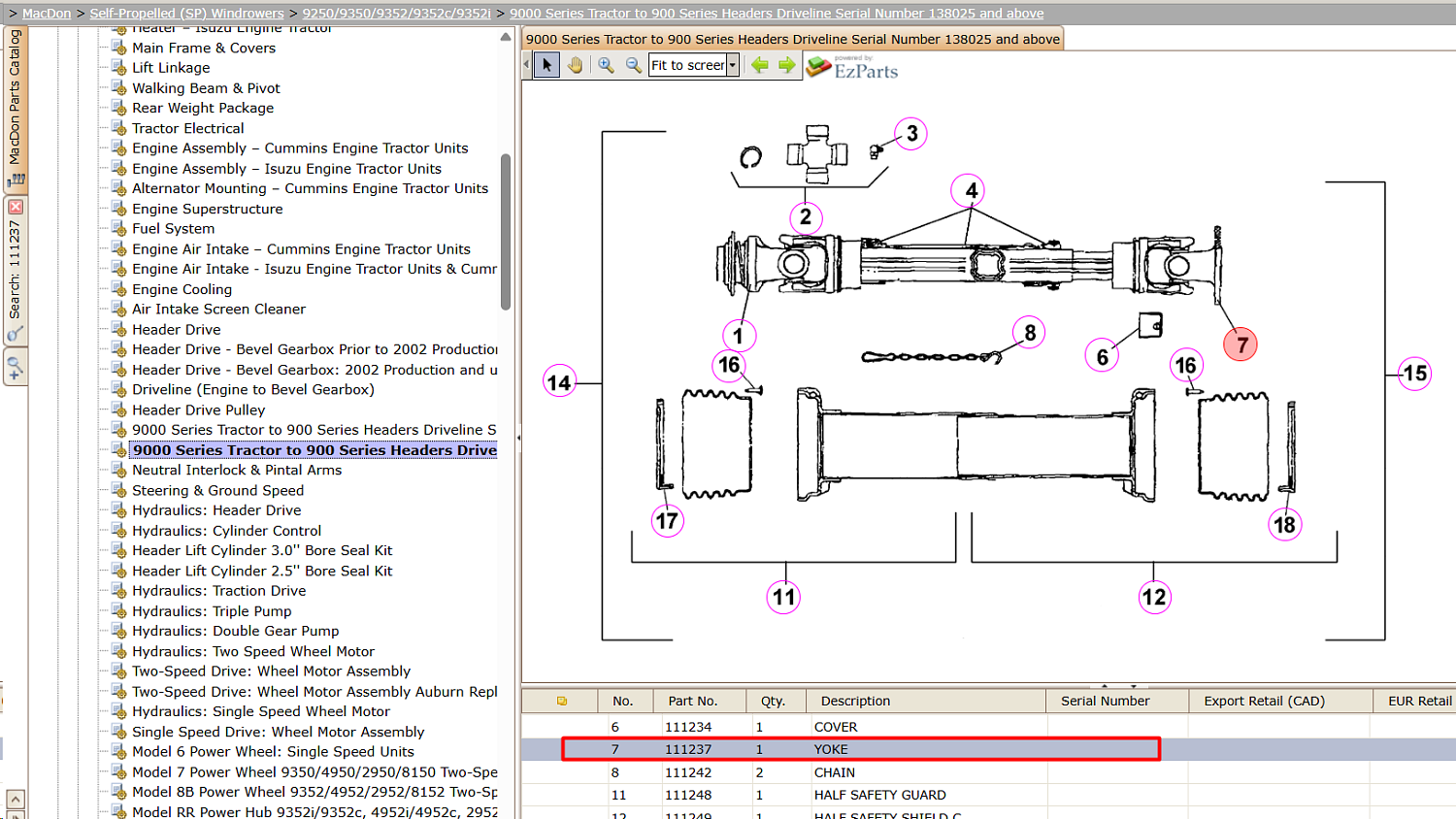
Task: Click the Hydraulics: Two Speed Wheel Motor icon
Action: point(119,651)
